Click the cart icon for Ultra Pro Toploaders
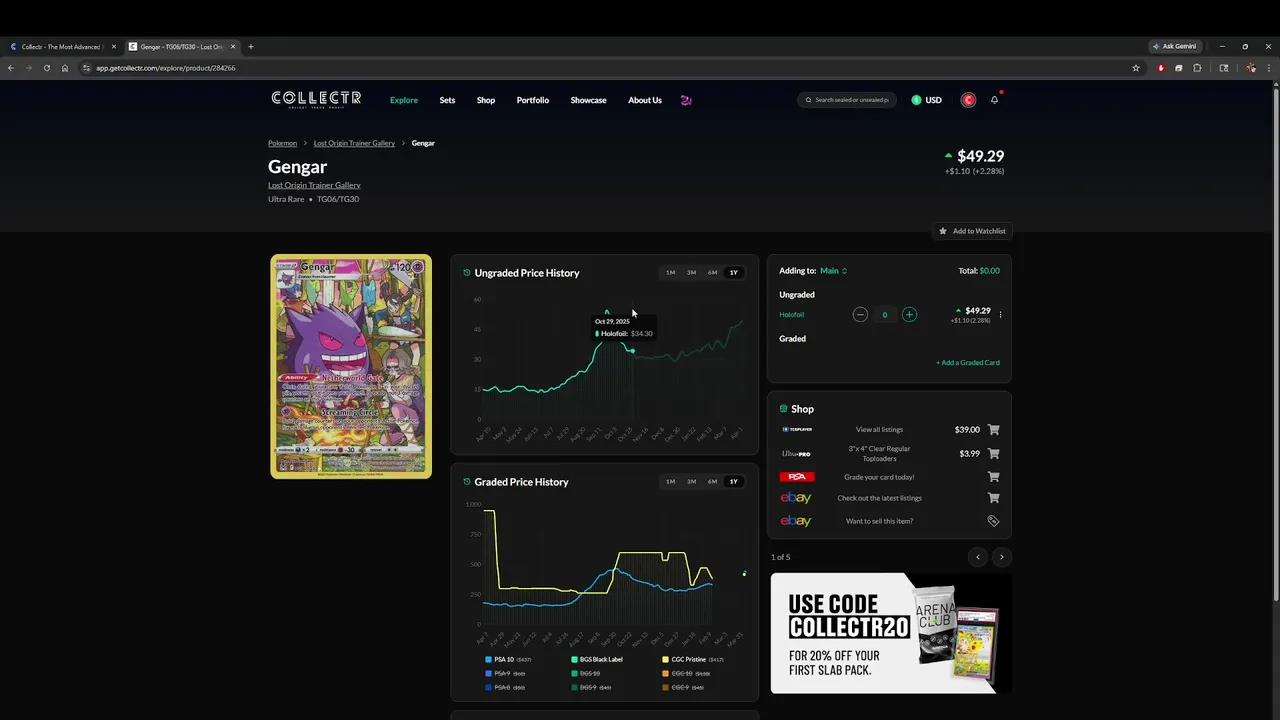 coord(993,454)
